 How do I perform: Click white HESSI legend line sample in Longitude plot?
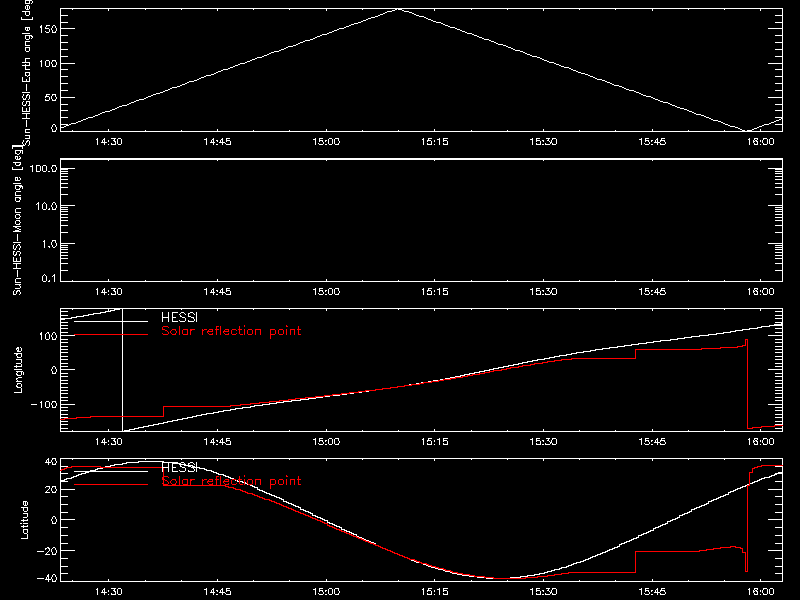111,321
